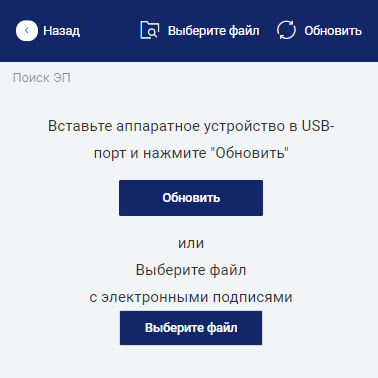Click text Вставьте аппаратное устройство в USB-

pyautogui.click(x=191, y=126)
